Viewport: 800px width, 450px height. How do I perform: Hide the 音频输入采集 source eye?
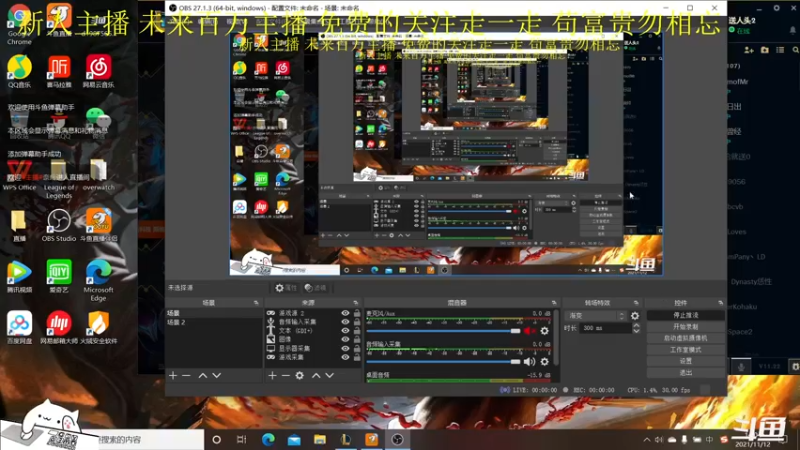[x=345, y=322]
